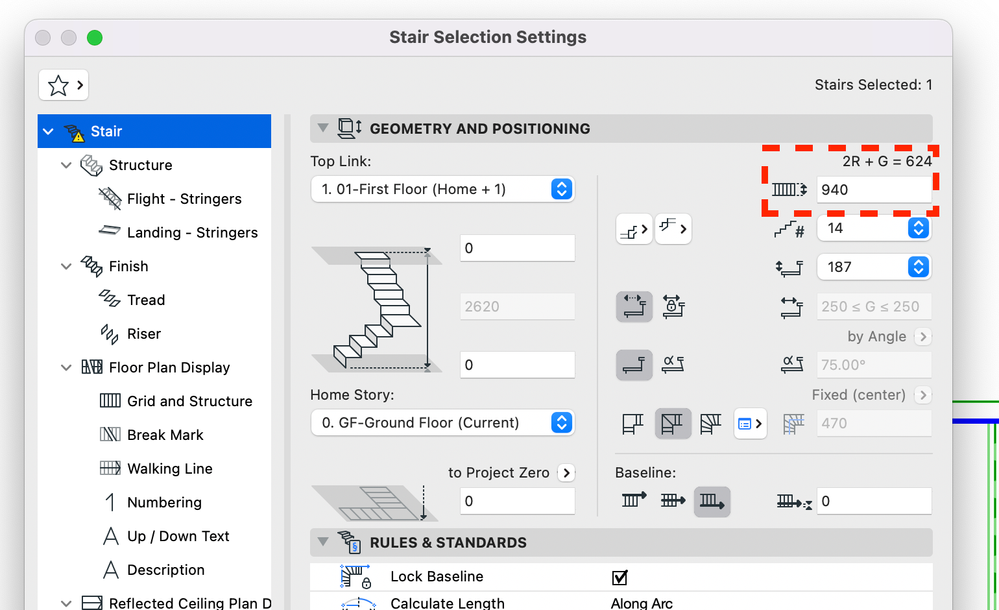Image resolution: width=999 pixels, height=610 pixels.
Task: Click the fixed going rule icon
Action: (x=634, y=306)
